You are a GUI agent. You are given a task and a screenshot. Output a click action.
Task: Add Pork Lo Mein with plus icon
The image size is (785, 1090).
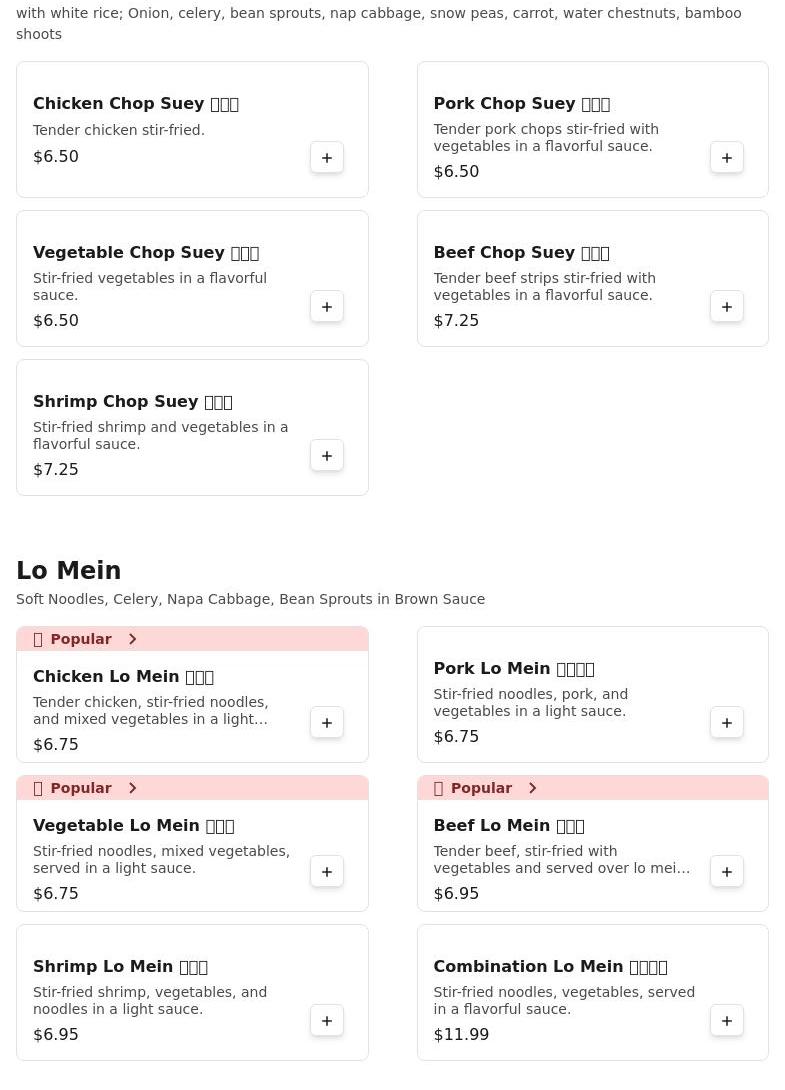[727, 723]
